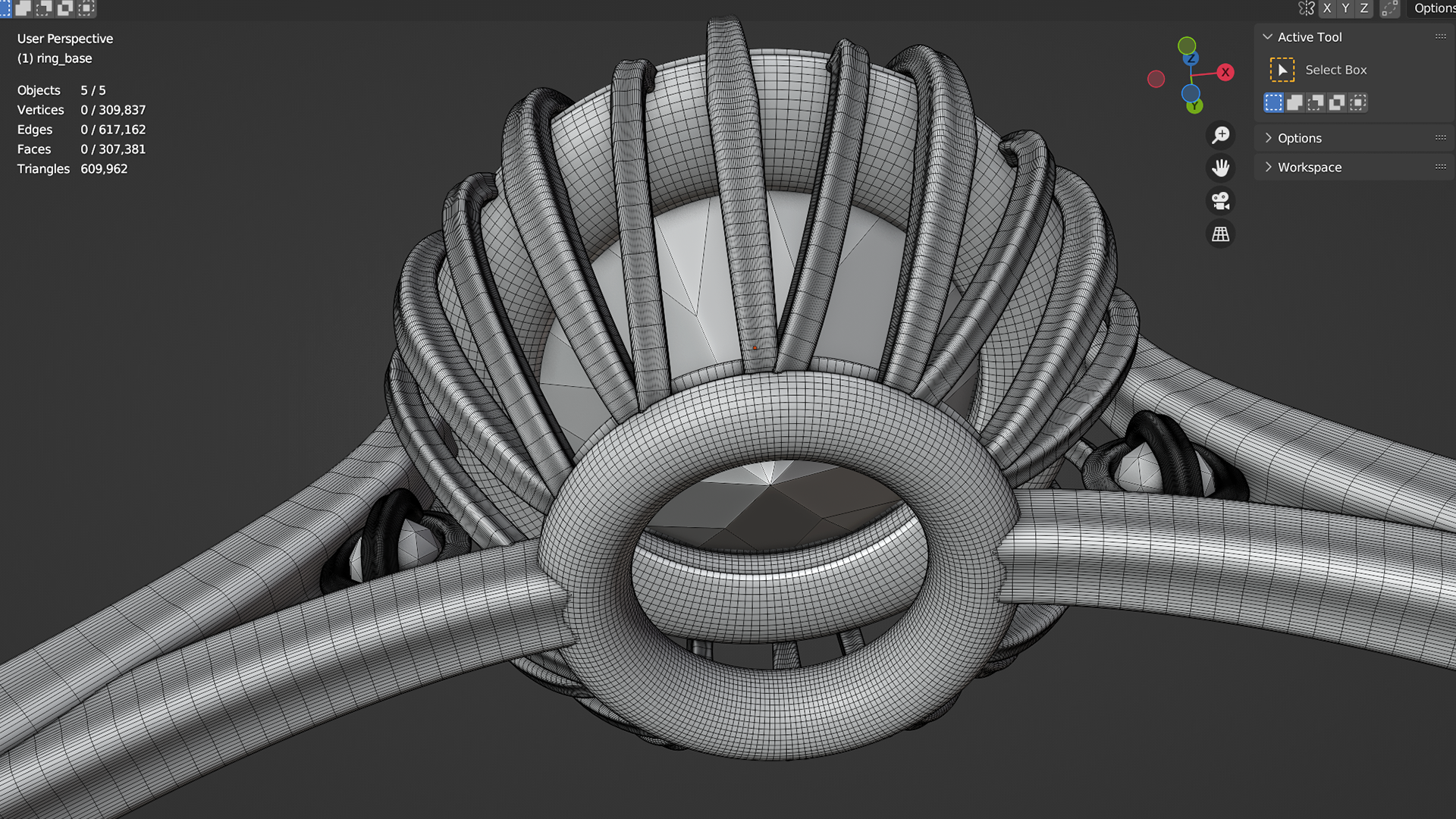
Task: Click the pan view hand icon
Action: (x=1220, y=168)
